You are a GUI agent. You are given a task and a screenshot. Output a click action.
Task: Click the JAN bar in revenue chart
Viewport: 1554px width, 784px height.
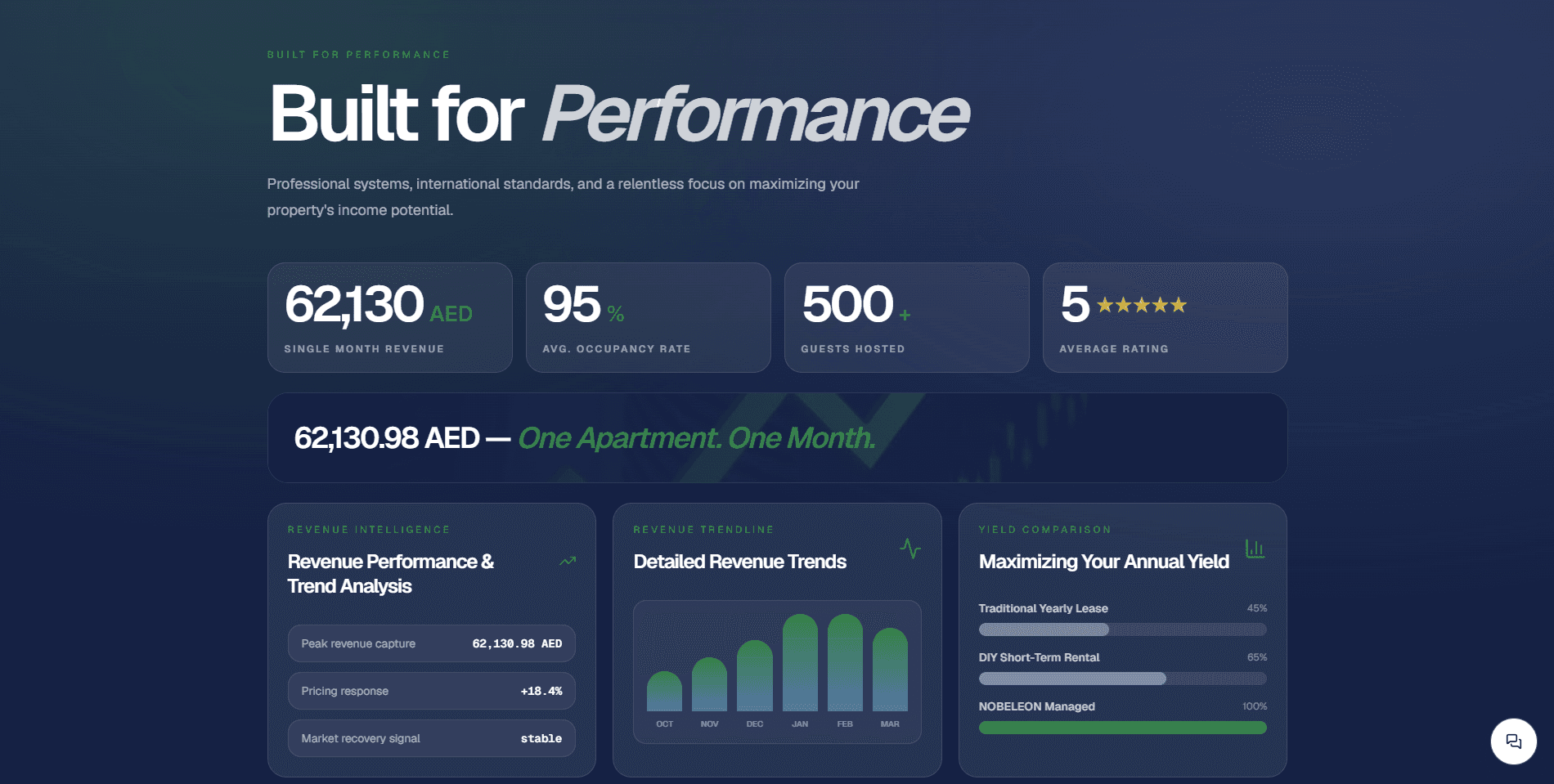[x=800, y=662]
